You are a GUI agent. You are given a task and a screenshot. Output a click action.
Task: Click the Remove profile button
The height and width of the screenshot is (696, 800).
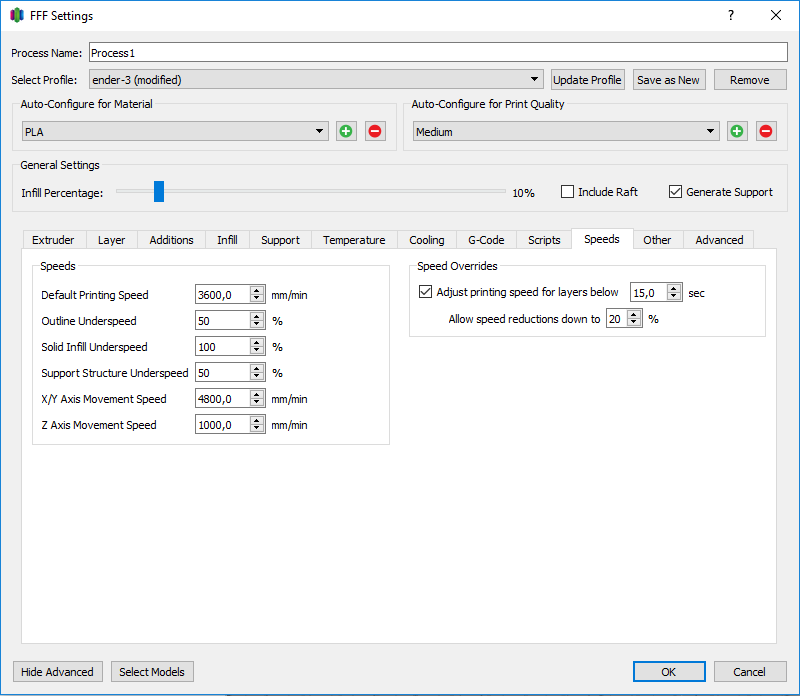[750, 80]
